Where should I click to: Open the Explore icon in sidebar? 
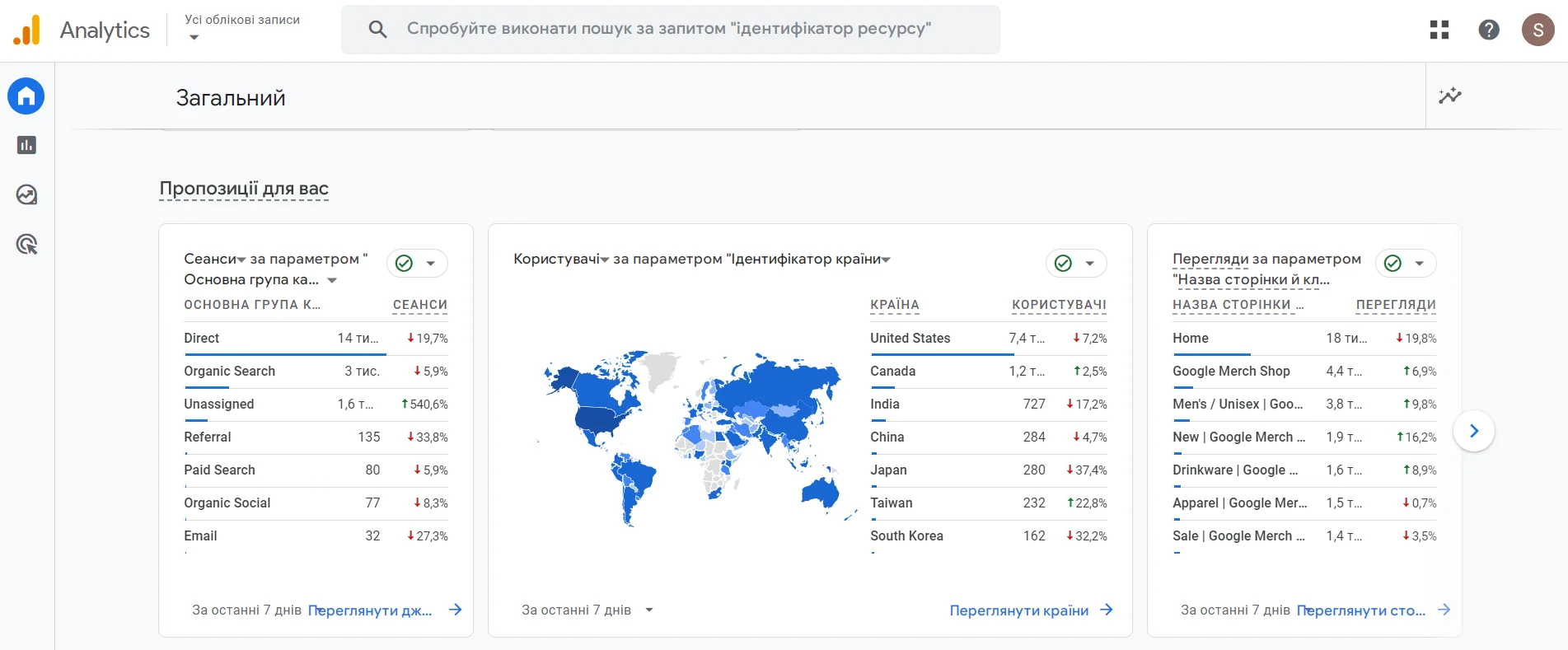(26, 194)
